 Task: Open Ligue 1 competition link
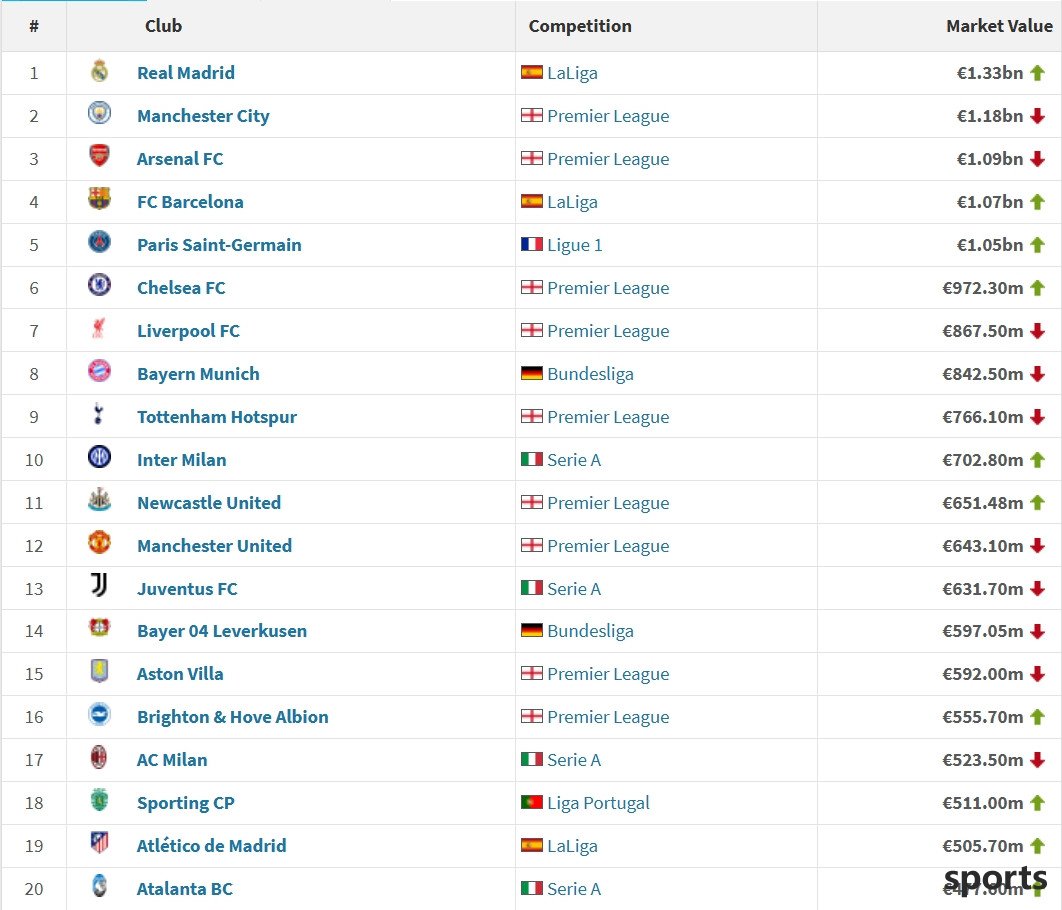point(575,245)
